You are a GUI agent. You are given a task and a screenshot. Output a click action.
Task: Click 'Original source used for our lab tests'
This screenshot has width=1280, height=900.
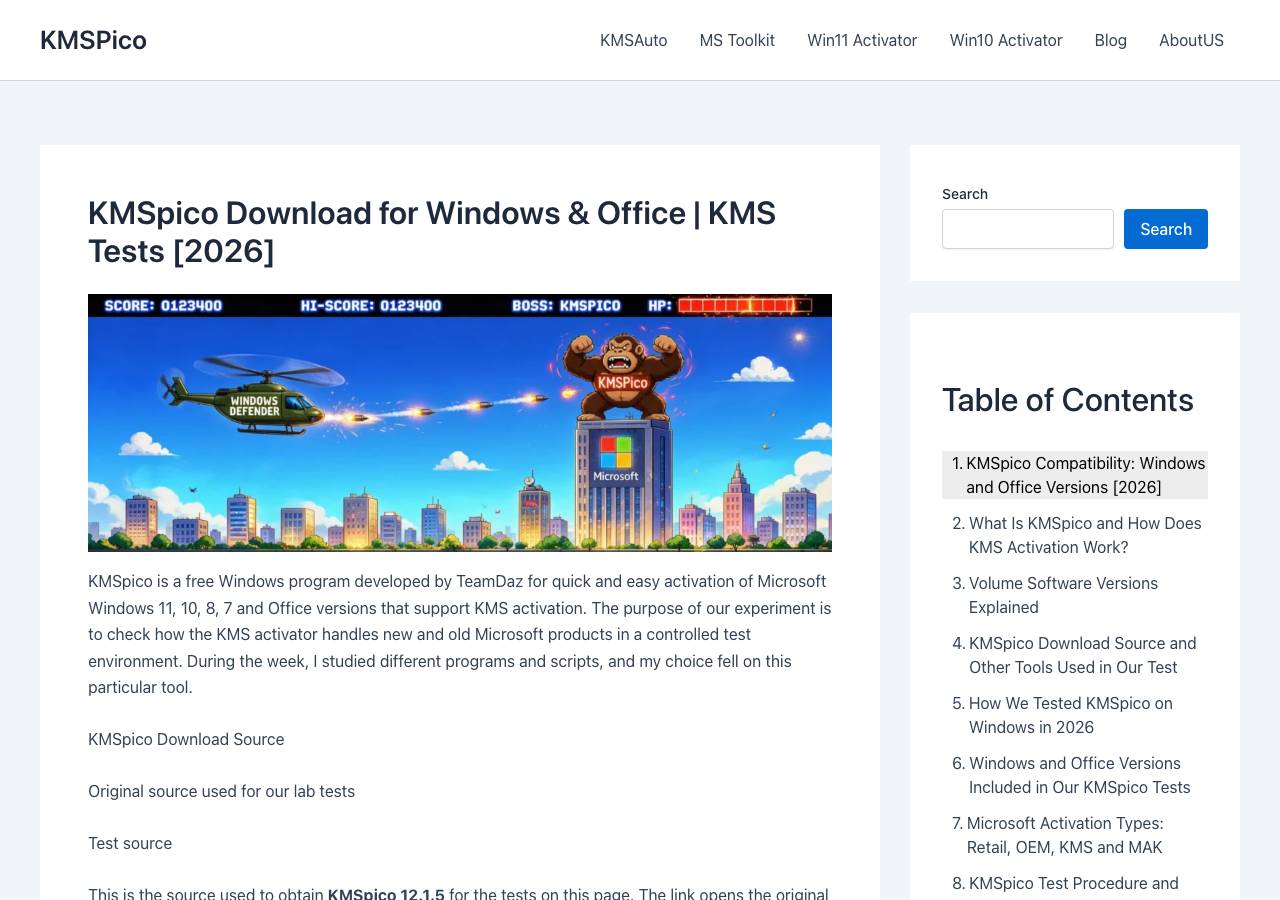coord(221,791)
